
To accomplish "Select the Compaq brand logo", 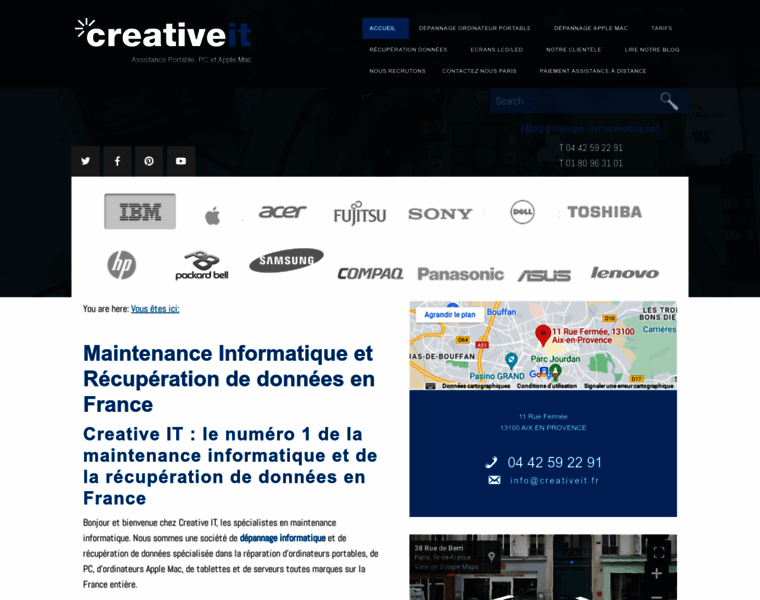I will tap(370, 274).
